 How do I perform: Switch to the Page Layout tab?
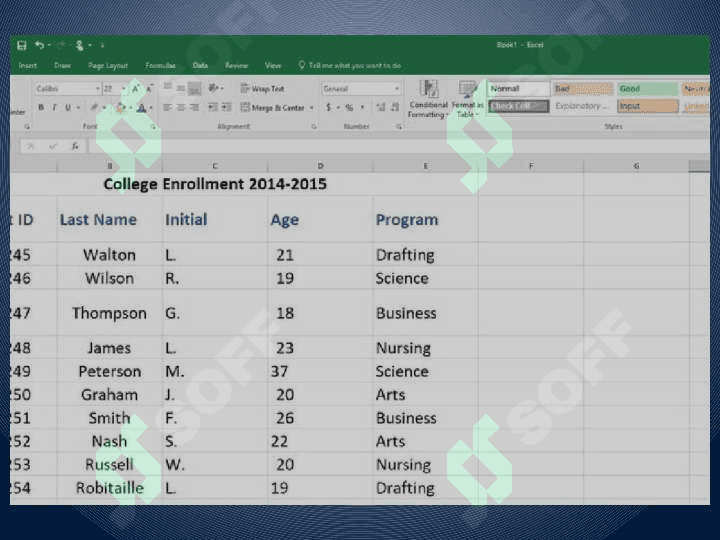click(107, 66)
